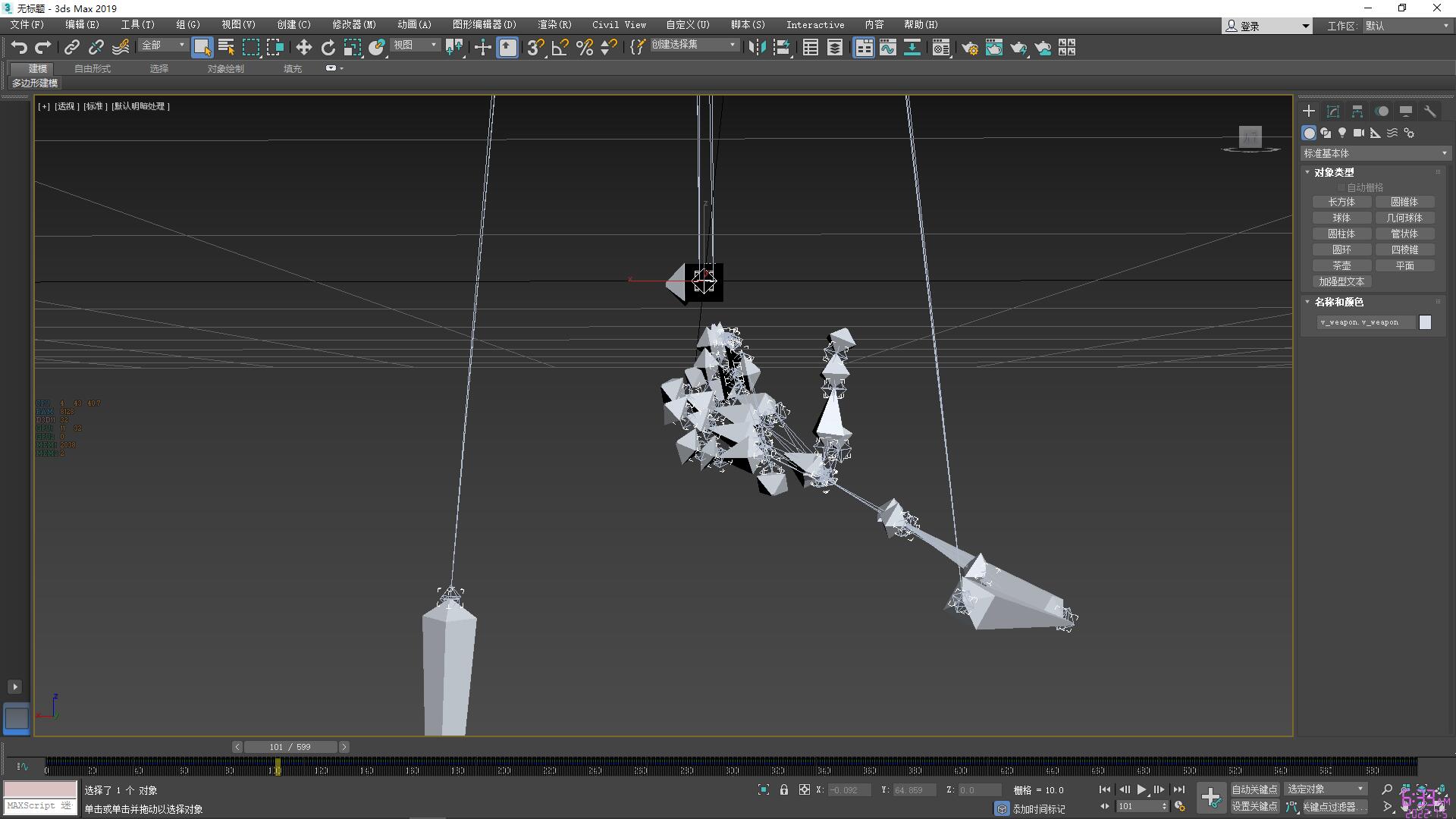
Task: Open Render Setup teapot gear icon
Action: (970, 48)
